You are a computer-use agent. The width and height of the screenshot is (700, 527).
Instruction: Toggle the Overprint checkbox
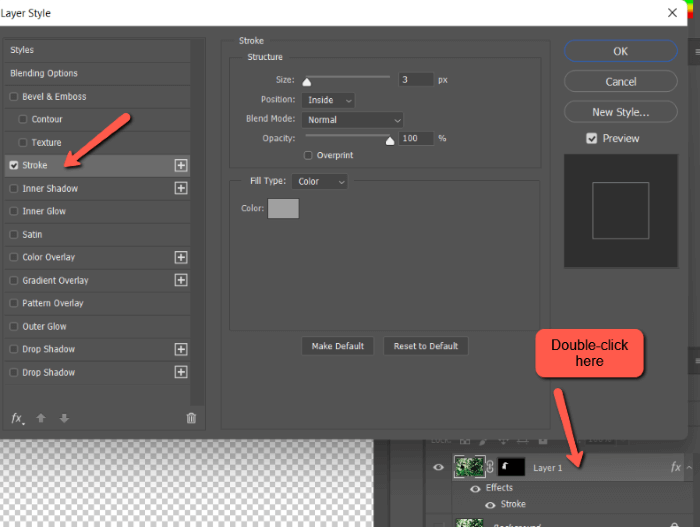[x=307, y=155]
